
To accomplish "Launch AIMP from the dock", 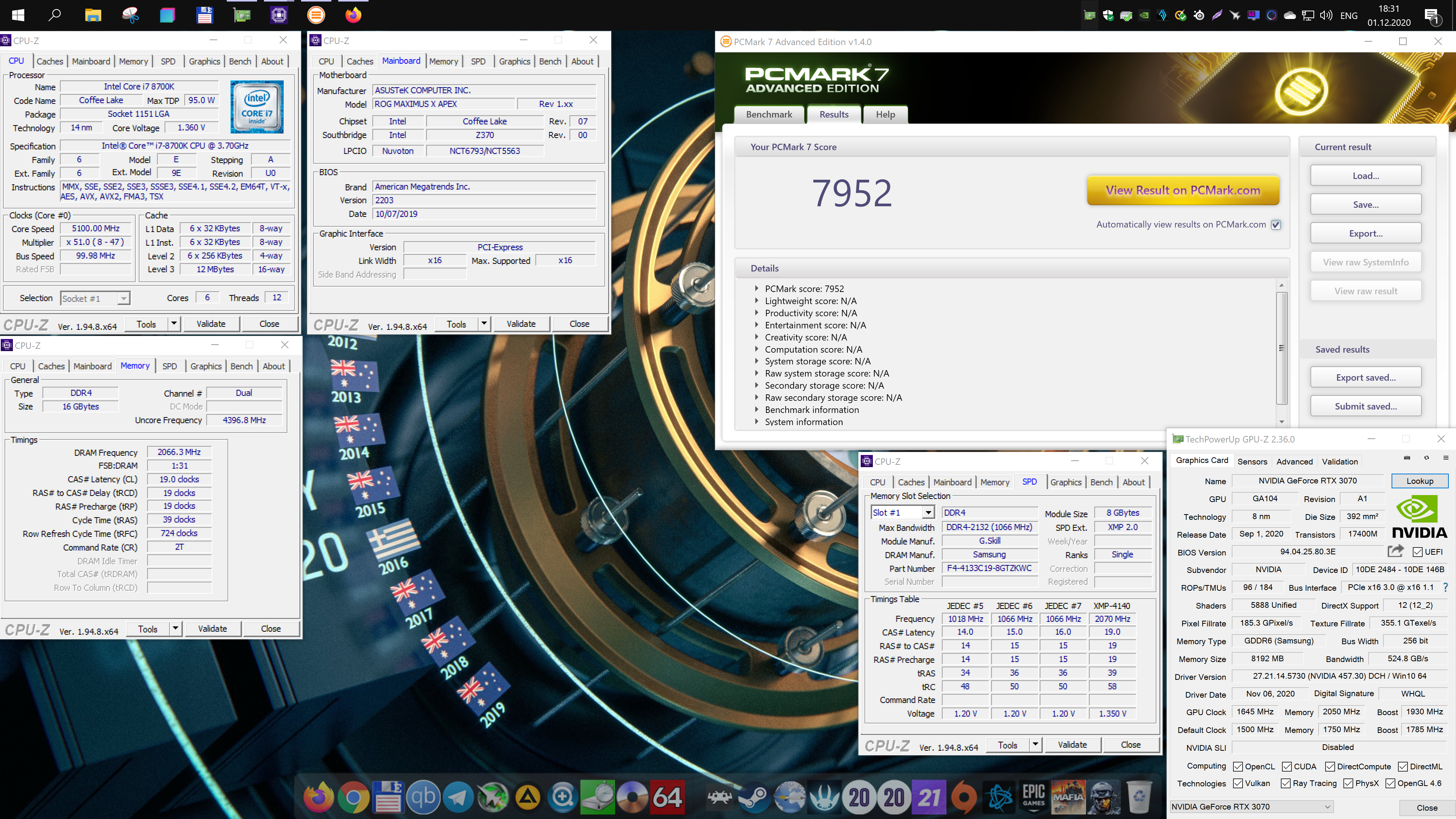I will 528,797.
